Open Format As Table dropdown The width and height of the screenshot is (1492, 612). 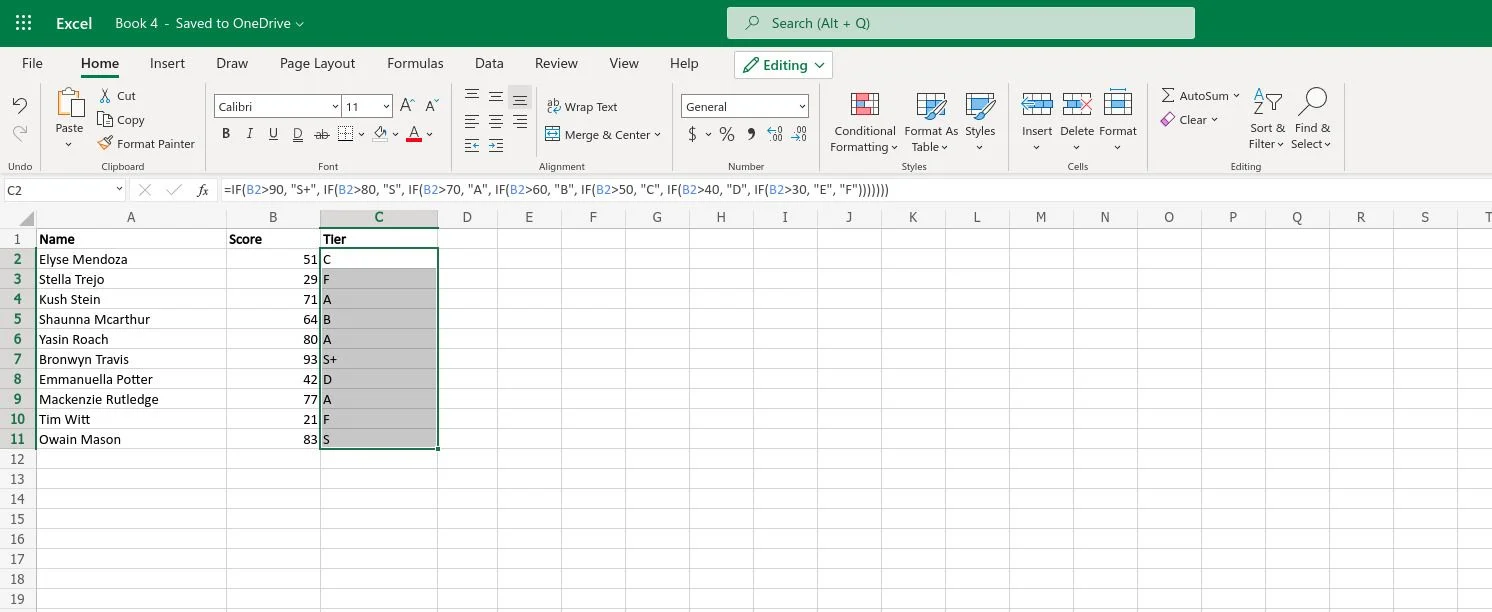tap(931, 122)
